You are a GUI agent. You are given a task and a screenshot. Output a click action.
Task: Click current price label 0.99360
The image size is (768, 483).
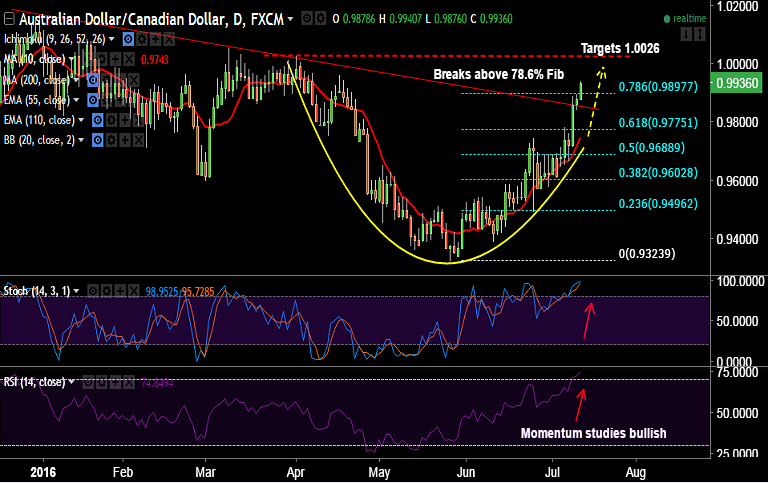(x=737, y=83)
